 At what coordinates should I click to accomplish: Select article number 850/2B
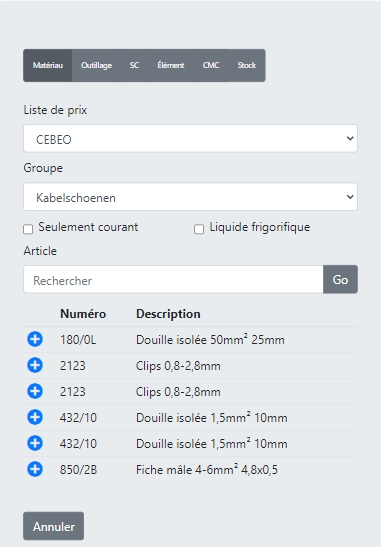click(x=78, y=470)
